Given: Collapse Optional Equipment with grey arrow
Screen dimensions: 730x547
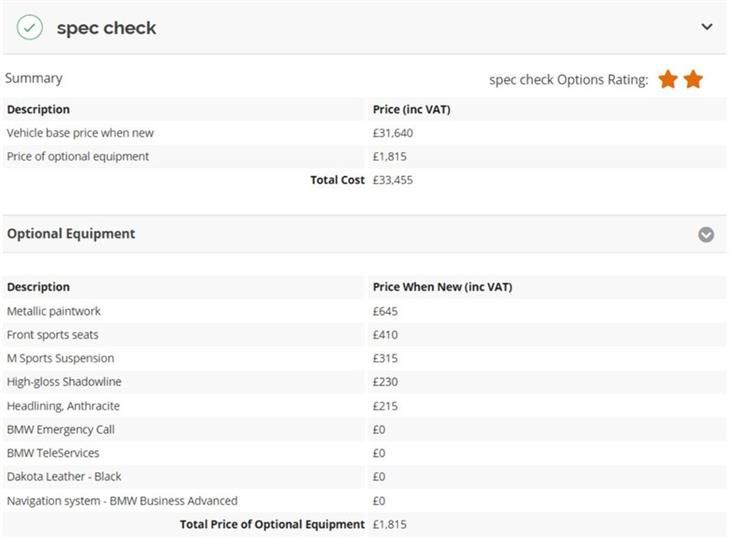Looking at the screenshot, I should 706,235.
